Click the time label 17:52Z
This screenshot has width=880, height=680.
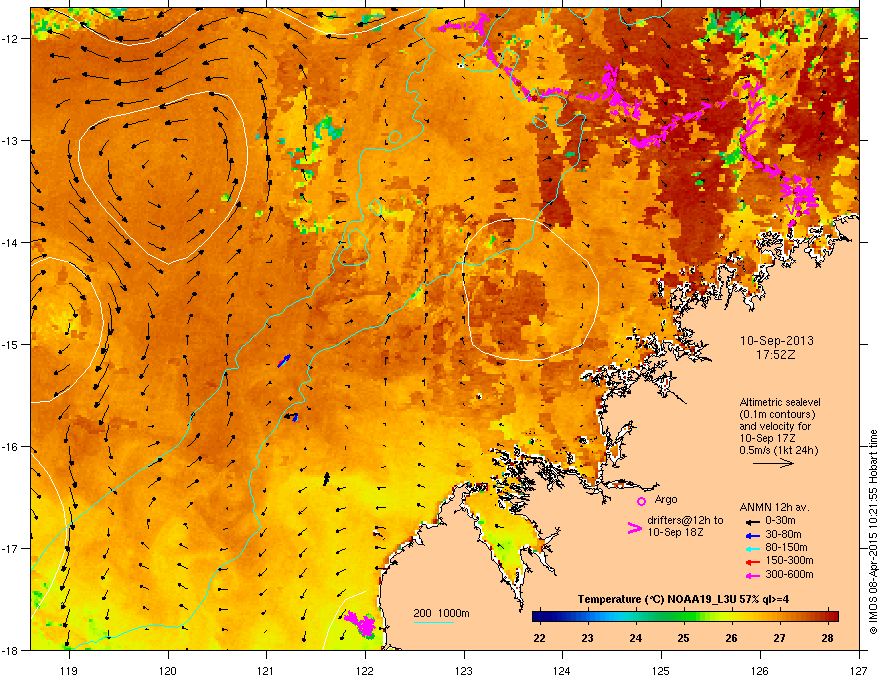[x=776, y=355]
